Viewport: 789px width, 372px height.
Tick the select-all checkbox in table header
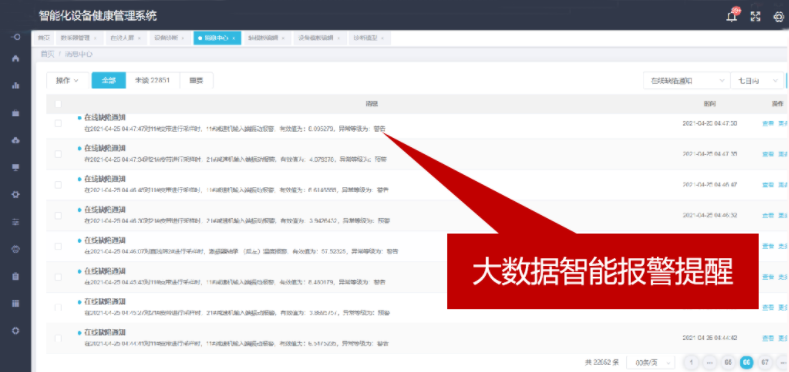pyautogui.click(x=58, y=104)
